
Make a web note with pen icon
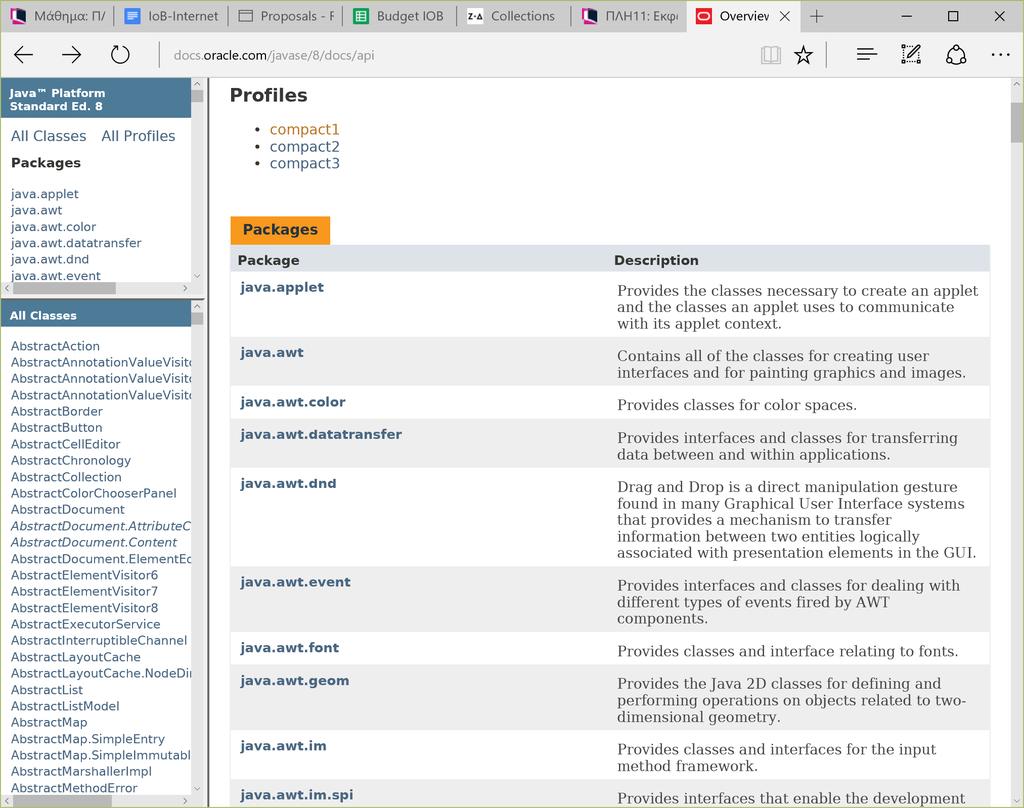911,55
